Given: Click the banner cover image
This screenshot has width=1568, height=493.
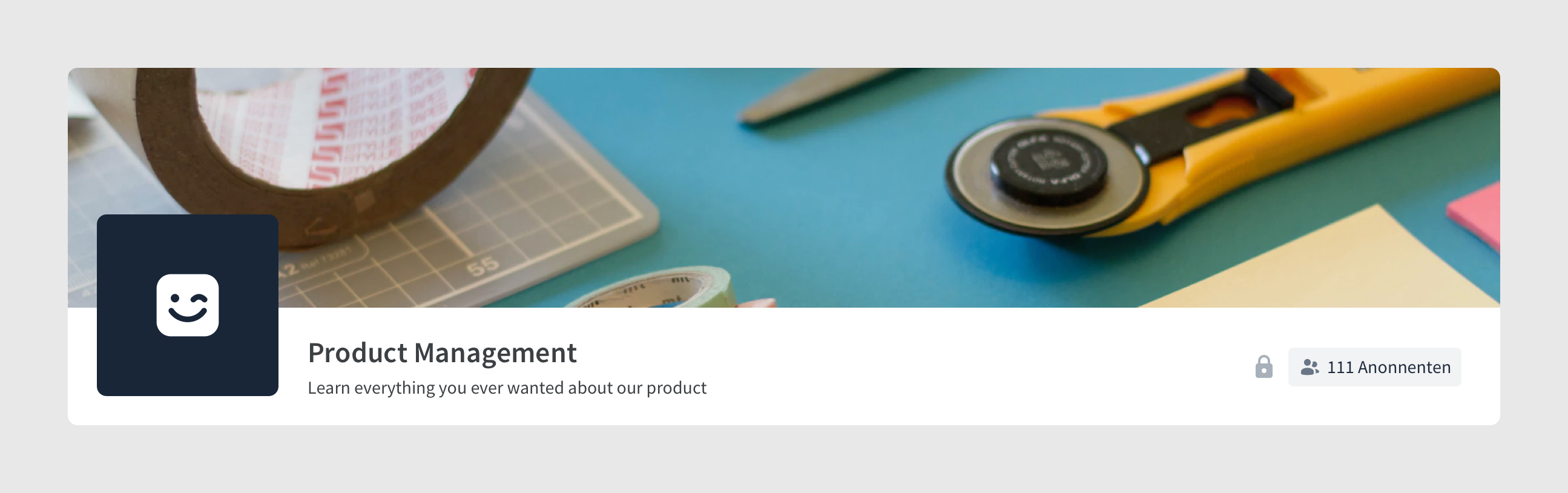Looking at the screenshot, I should pyautogui.click(x=784, y=188).
